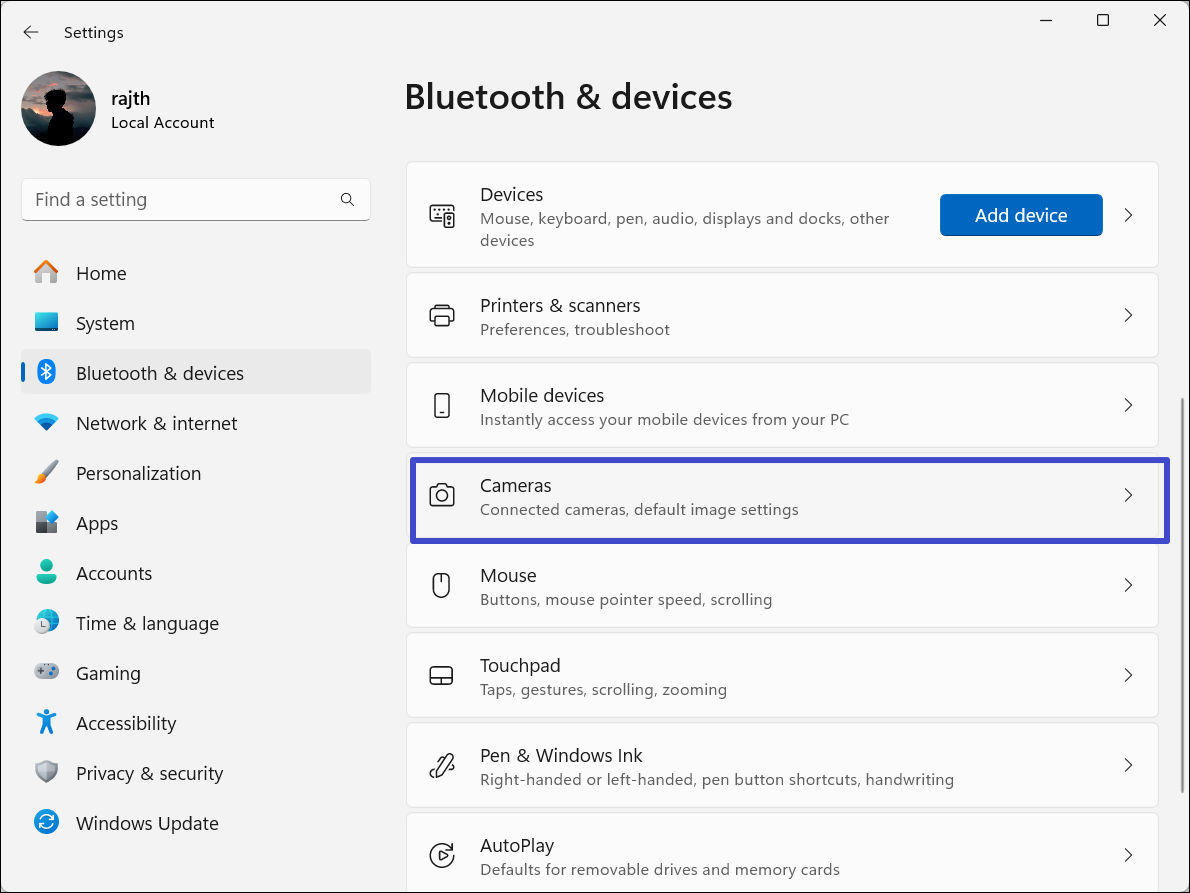This screenshot has width=1190, height=893.
Task: Open the Touchpad settings chevron
Action: 1128,675
